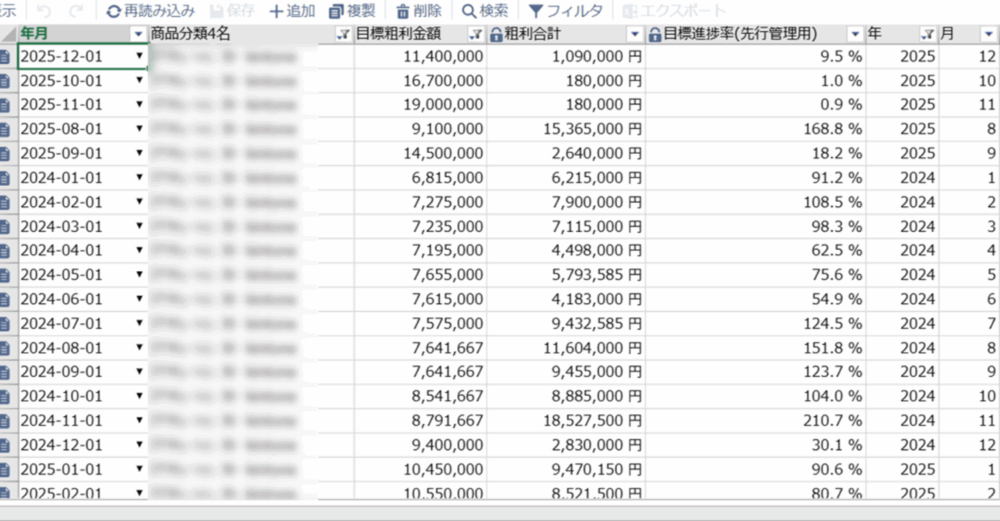Screen dimensions: 1000x521
Task: Add a new row with 追加
Action: (x=292, y=11)
